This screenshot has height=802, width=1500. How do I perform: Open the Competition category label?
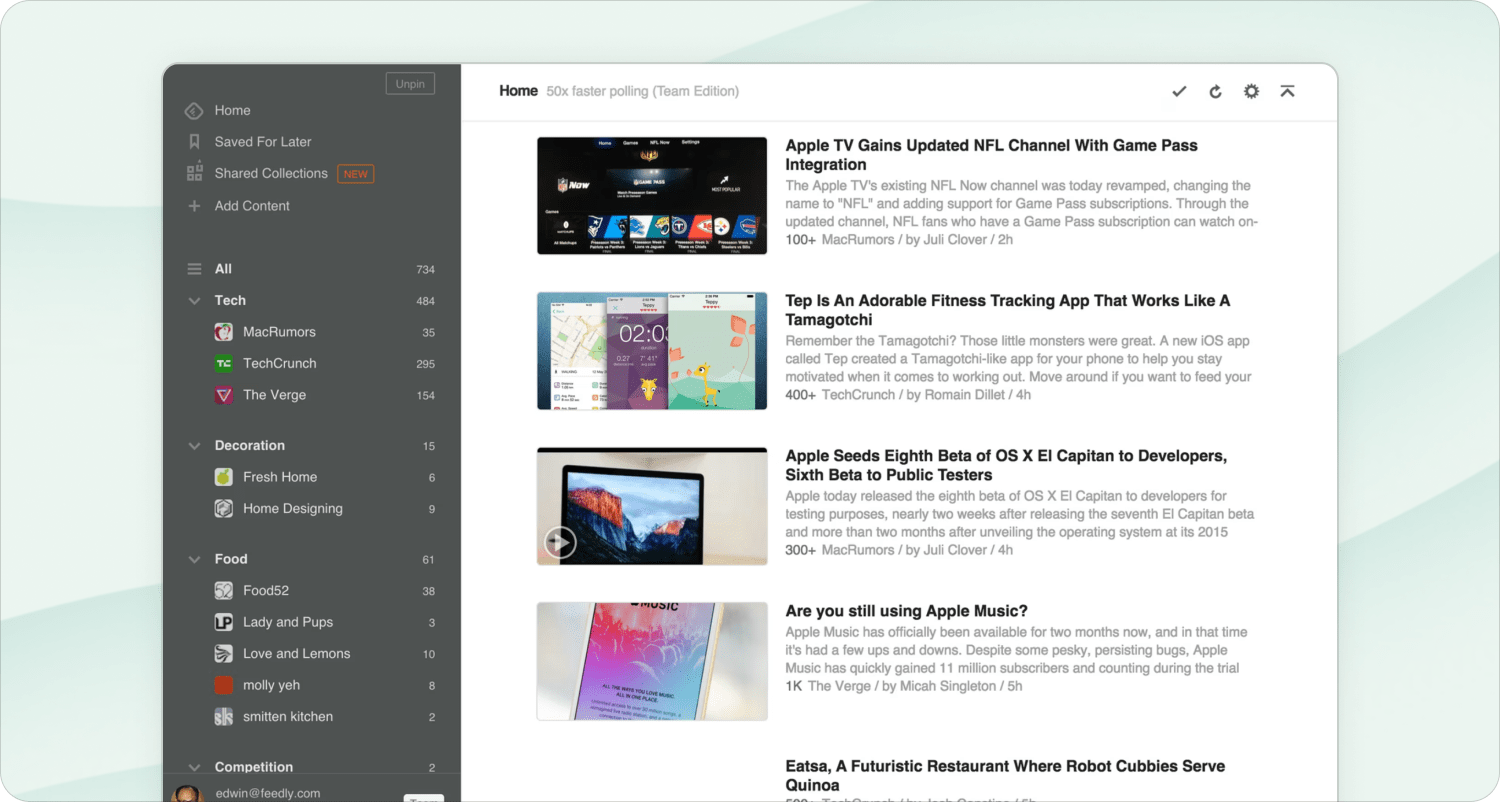coord(254,767)
